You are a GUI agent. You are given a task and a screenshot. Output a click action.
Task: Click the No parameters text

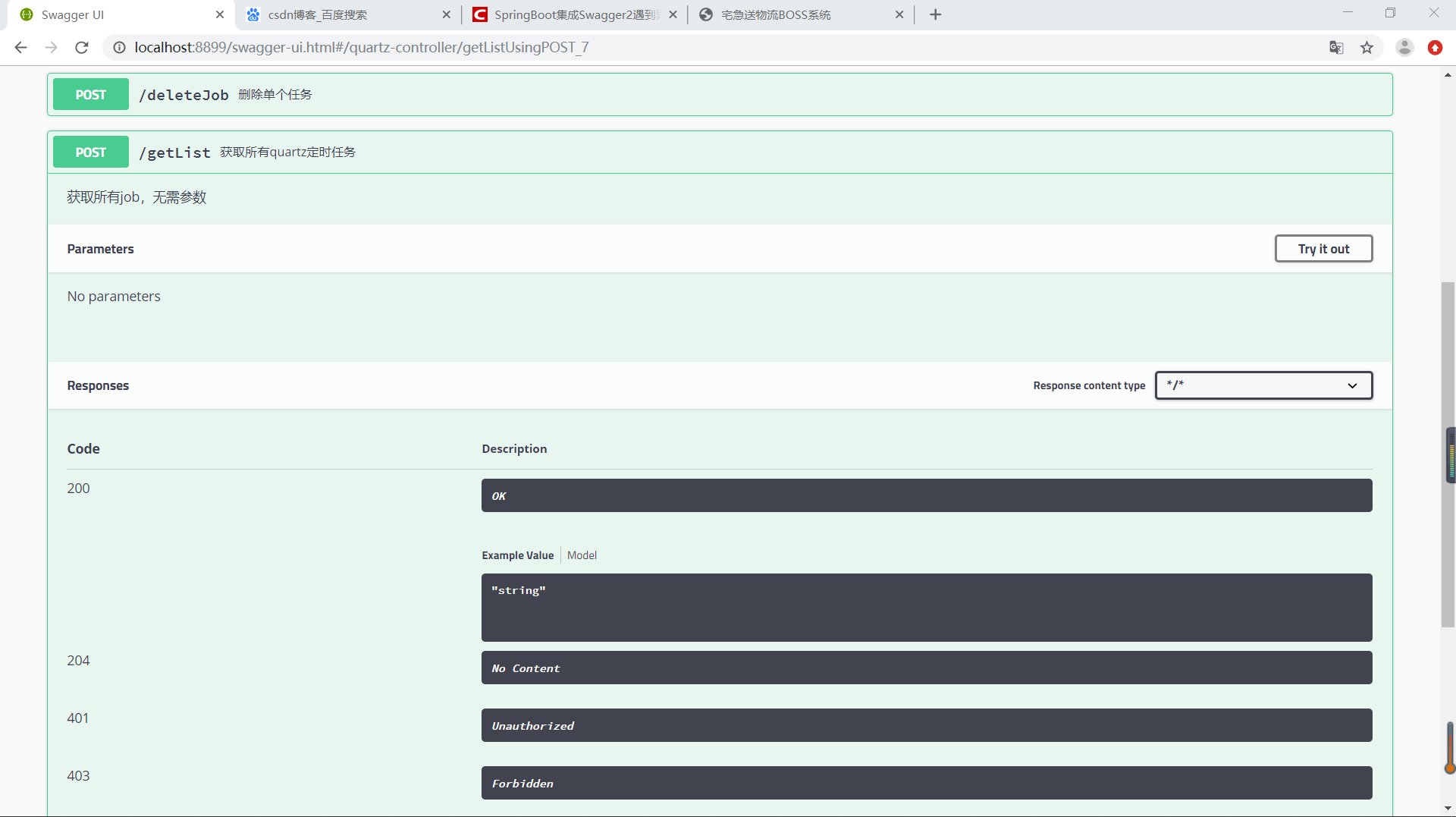[x=114, y=297]
